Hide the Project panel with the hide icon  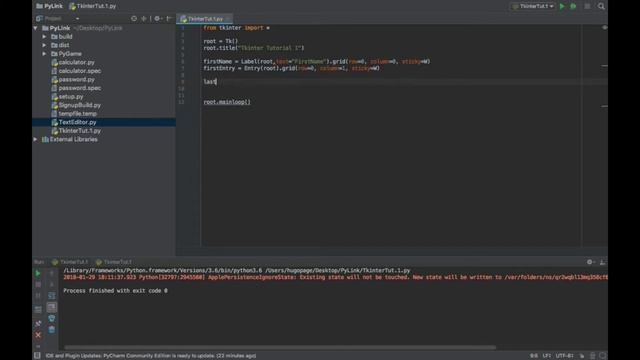tap(169, 18)
